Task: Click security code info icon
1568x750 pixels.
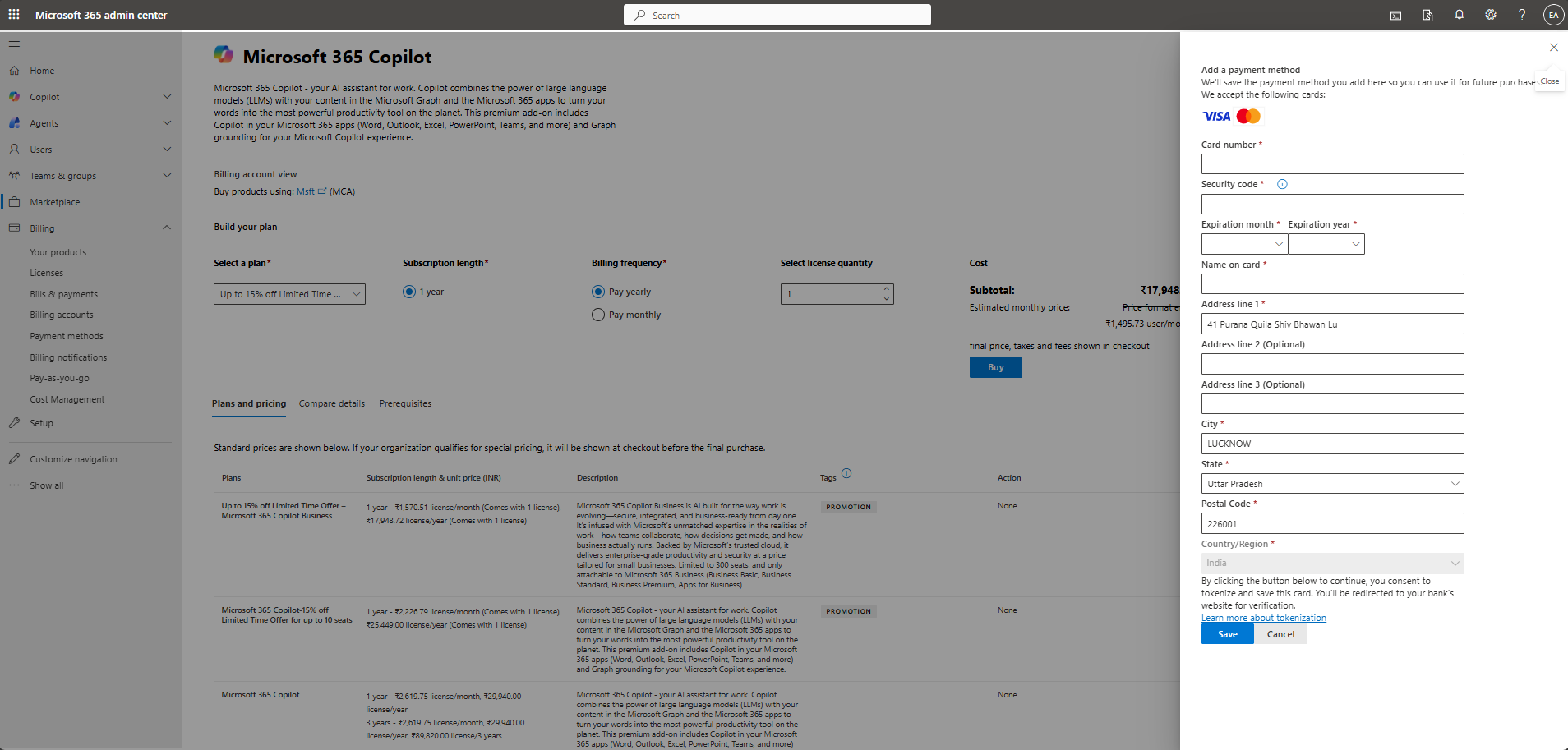Action: click(1282, 184)
